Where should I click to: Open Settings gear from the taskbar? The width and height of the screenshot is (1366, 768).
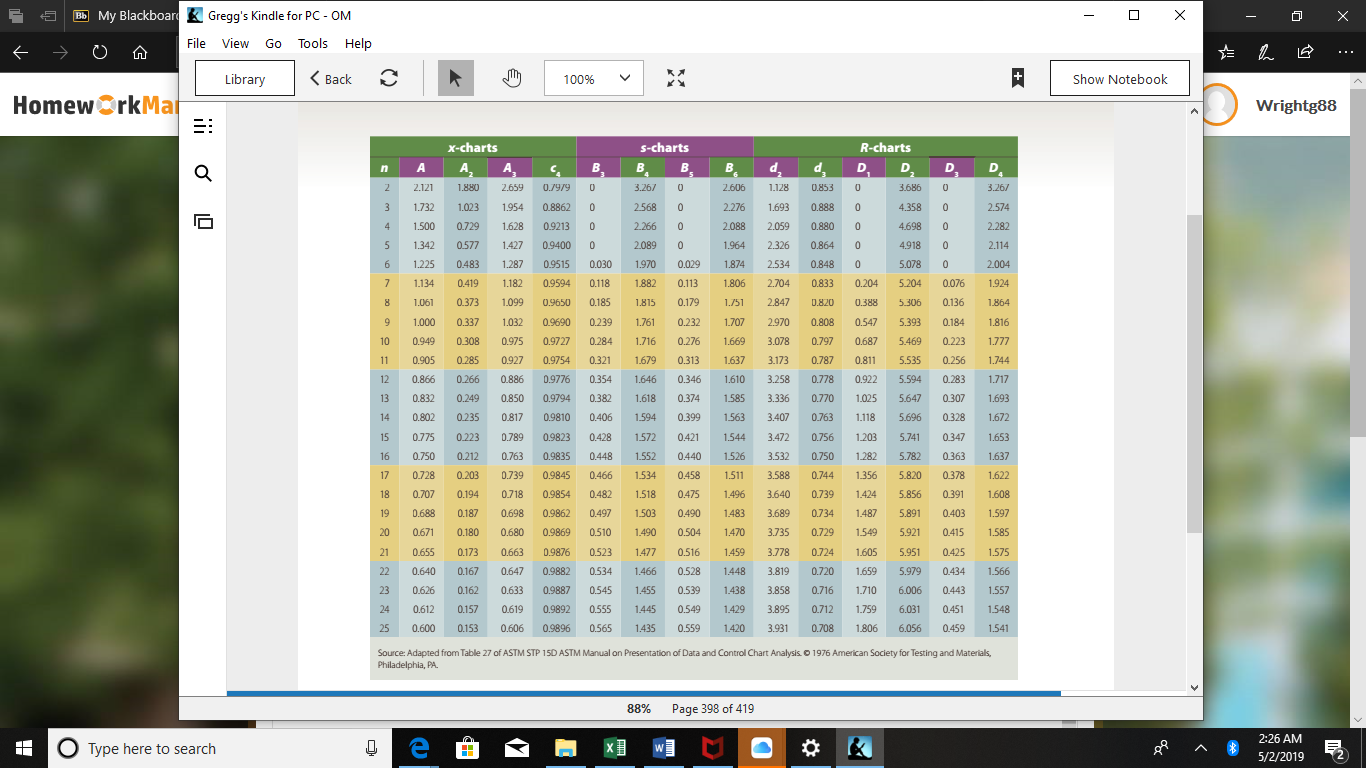[x=811, y=748]
